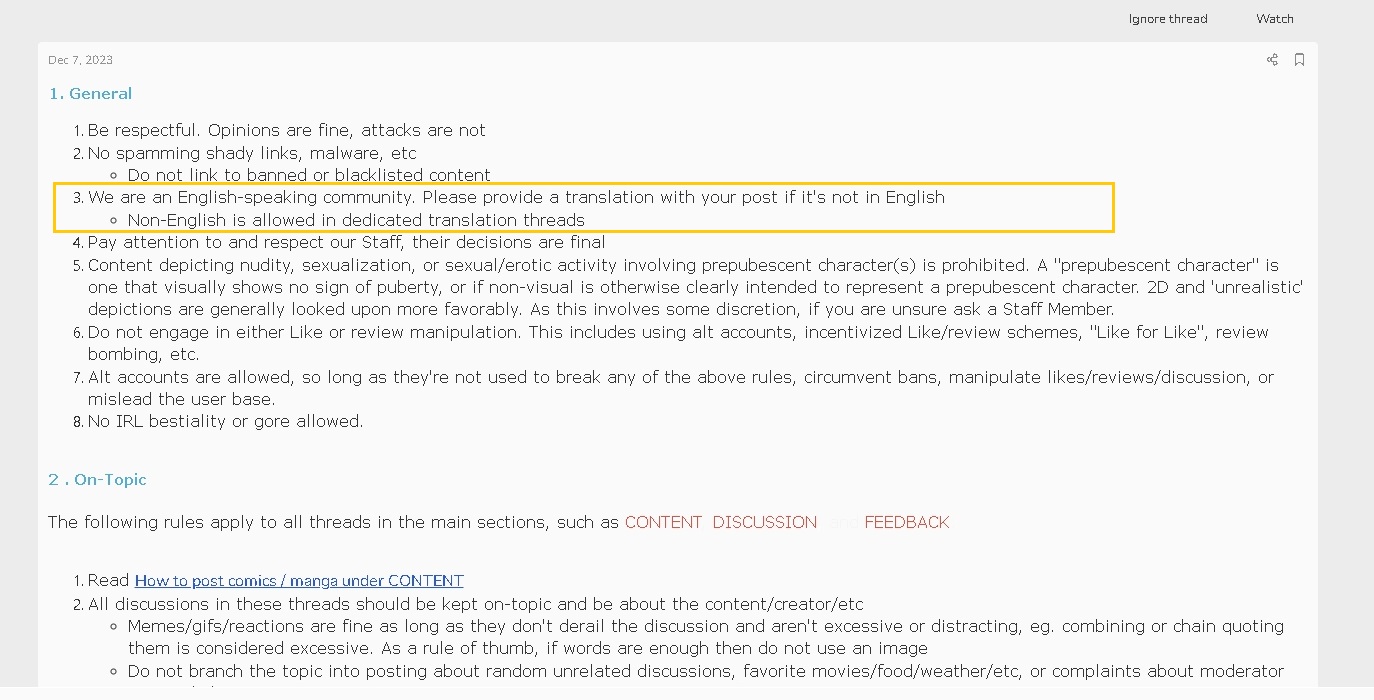Click the 'Be respectful' rule text
Image resolution: width=1374 pixels, height=700 pixels.
[286, 130]
